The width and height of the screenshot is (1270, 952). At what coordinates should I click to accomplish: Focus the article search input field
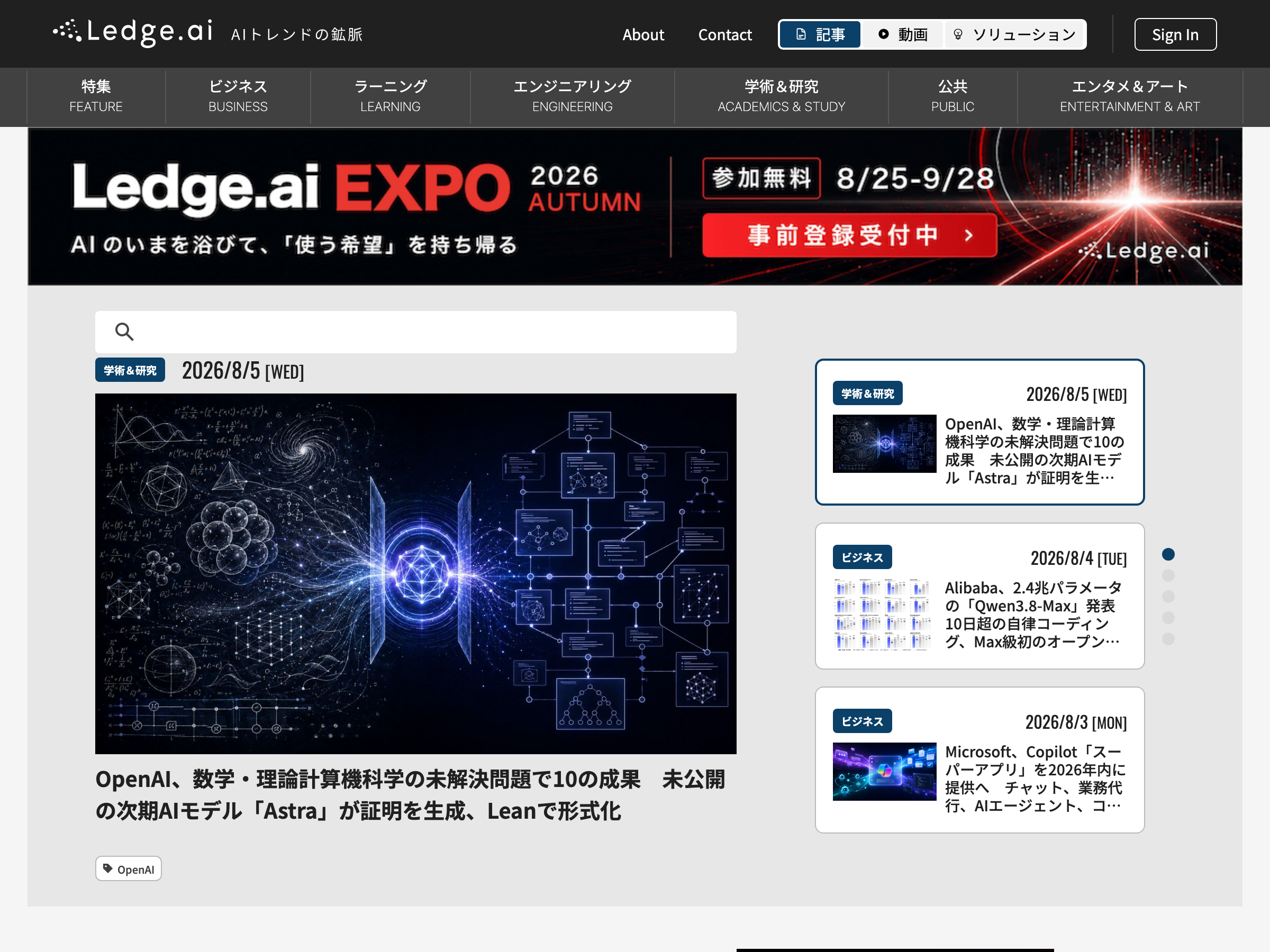click(x=416, y=332)
